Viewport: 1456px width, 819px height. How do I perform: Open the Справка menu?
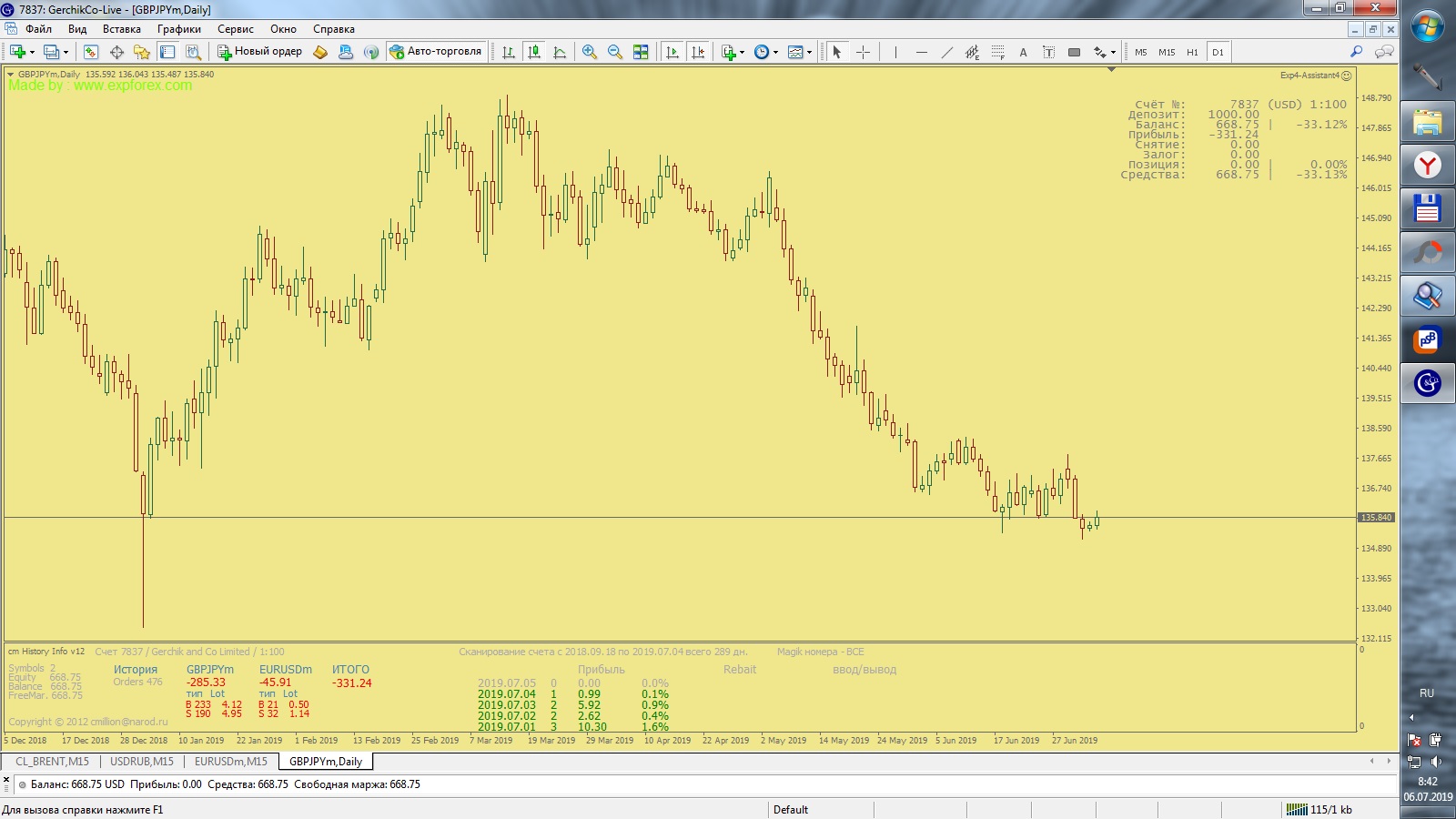pyautogui.click(x=334, y=29)
